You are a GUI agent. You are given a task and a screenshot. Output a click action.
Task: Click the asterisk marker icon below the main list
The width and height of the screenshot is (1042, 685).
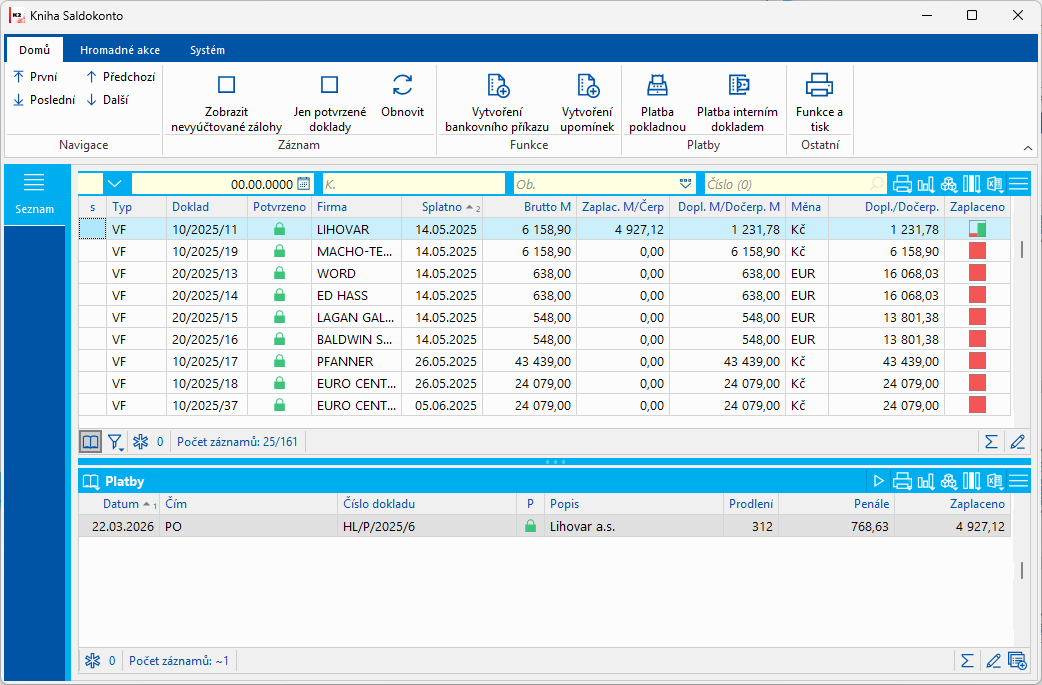click(140, 442)
